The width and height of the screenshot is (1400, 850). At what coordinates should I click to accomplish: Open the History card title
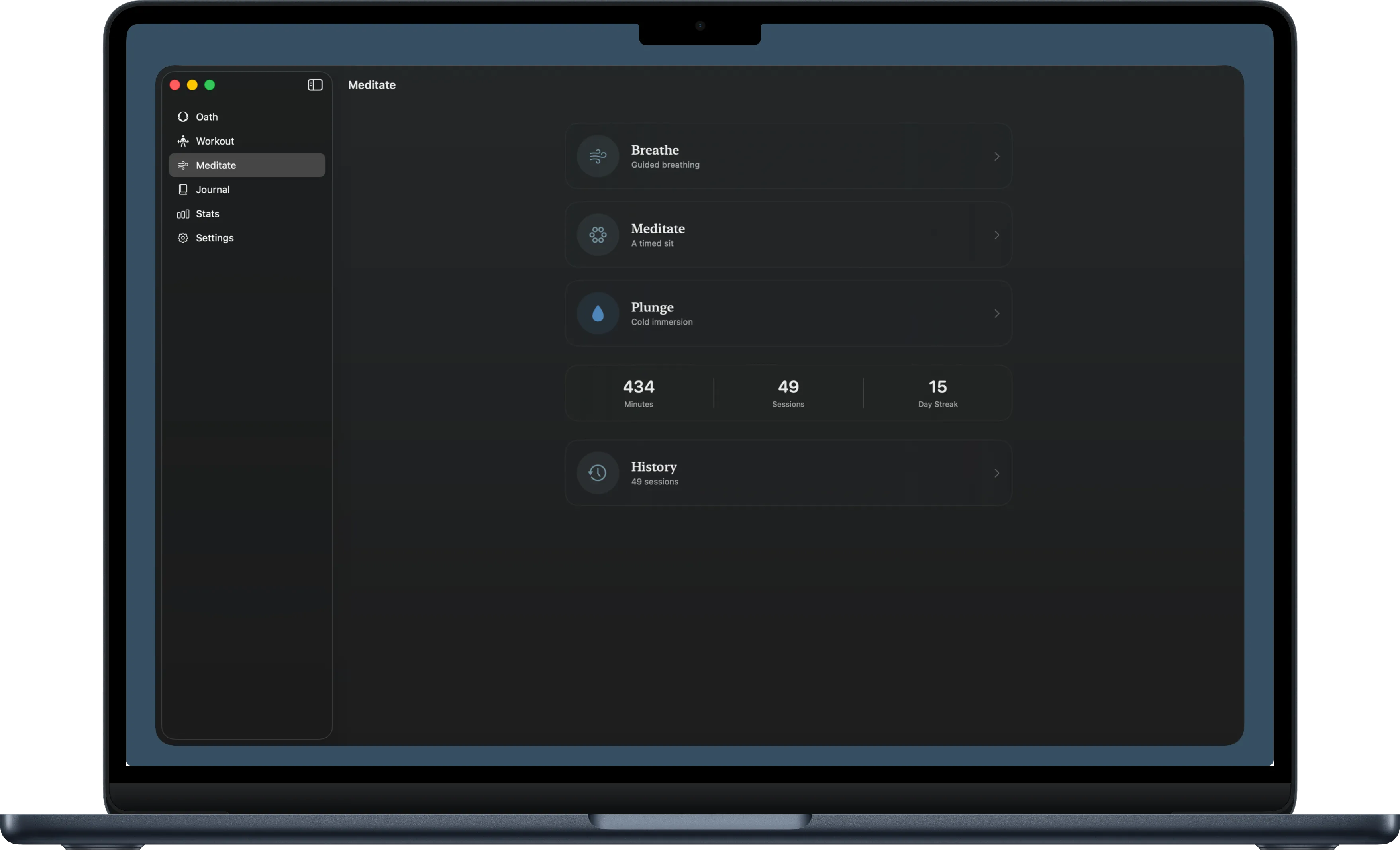(x=654, y=467)
